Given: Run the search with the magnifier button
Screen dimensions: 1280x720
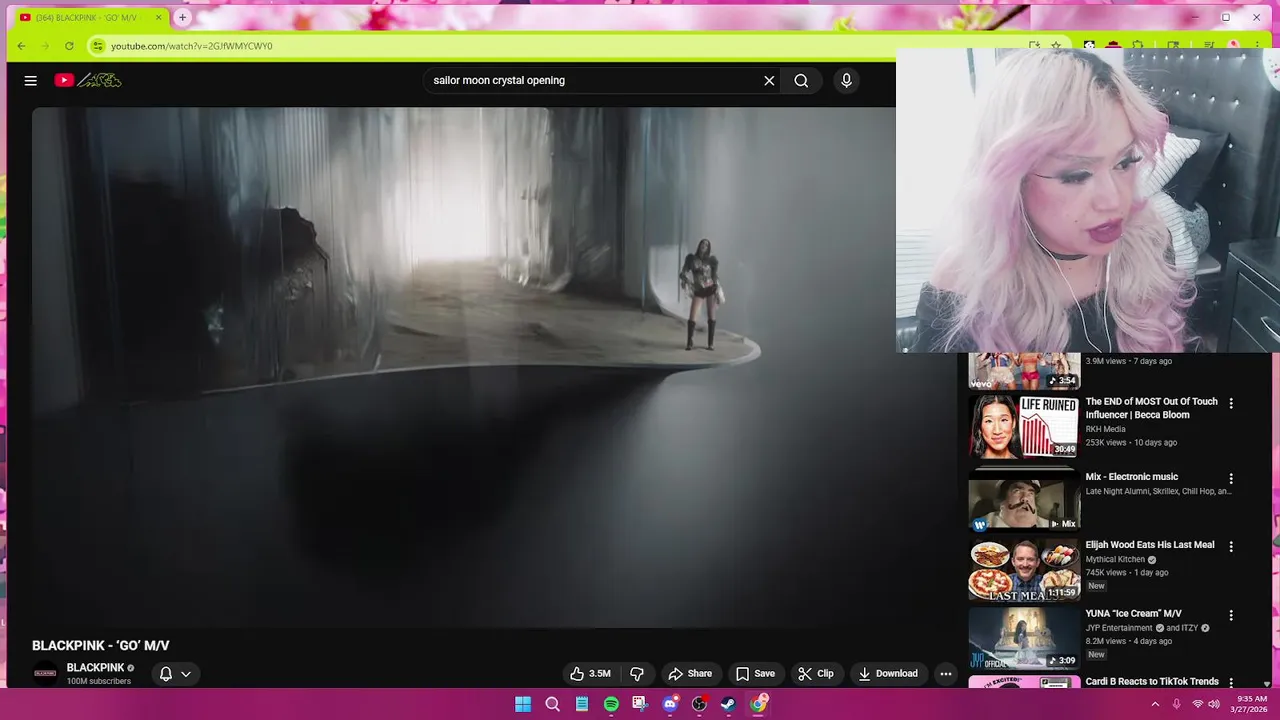Looking at the screenshot, I should point(801,80).
